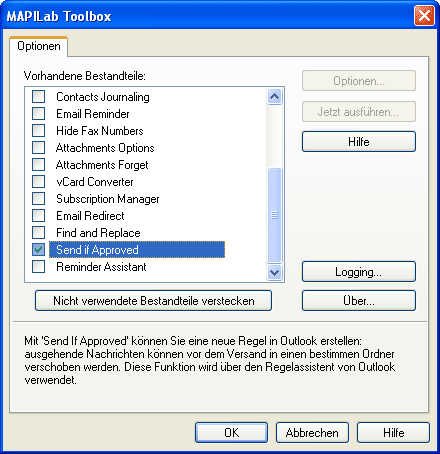The image size is (440, 454).
Task: Select Find and Replace list item
Action: pyautogui.click(x=98, y=233)
